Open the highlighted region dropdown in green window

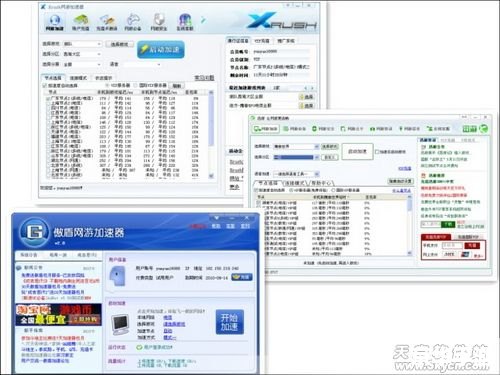pyautogui.click(x=296, y=157)
